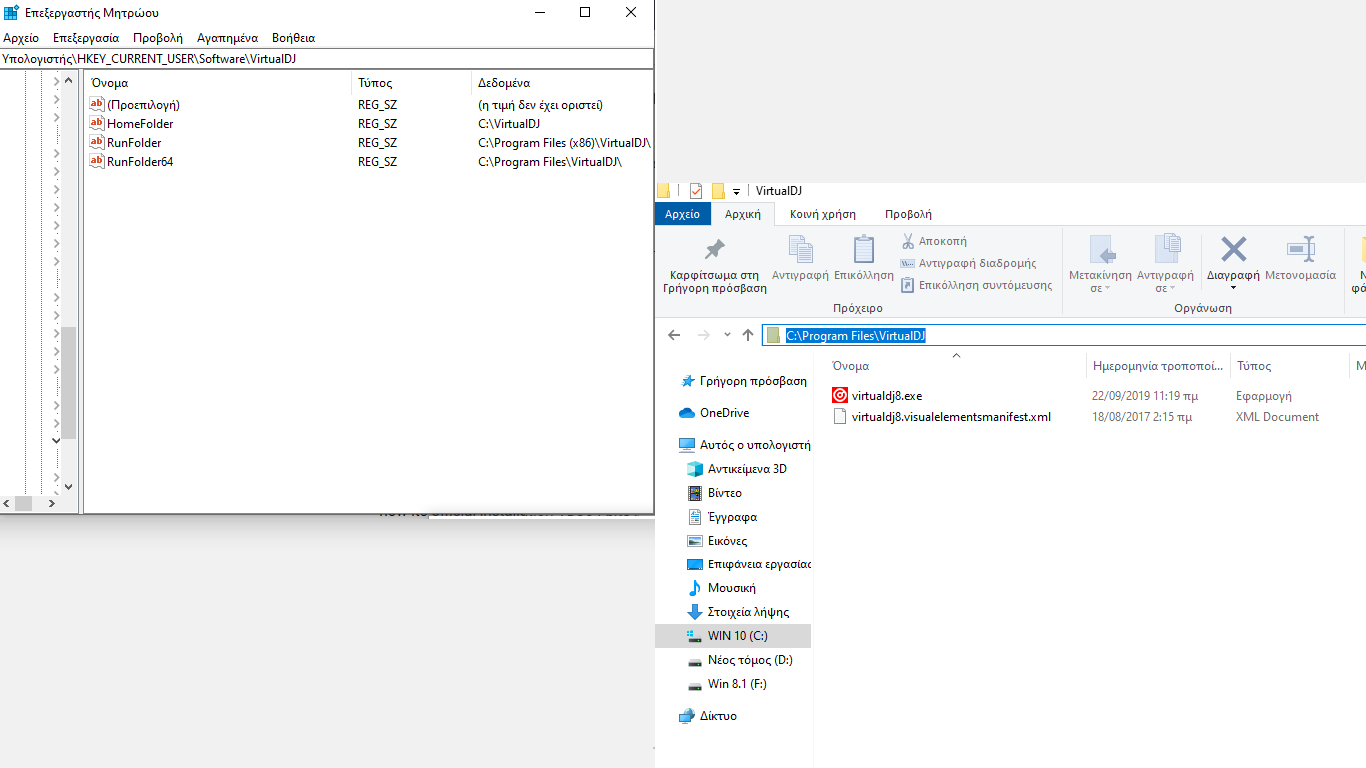Switch to the Αρχική ribbon tab

click(742, 214)
